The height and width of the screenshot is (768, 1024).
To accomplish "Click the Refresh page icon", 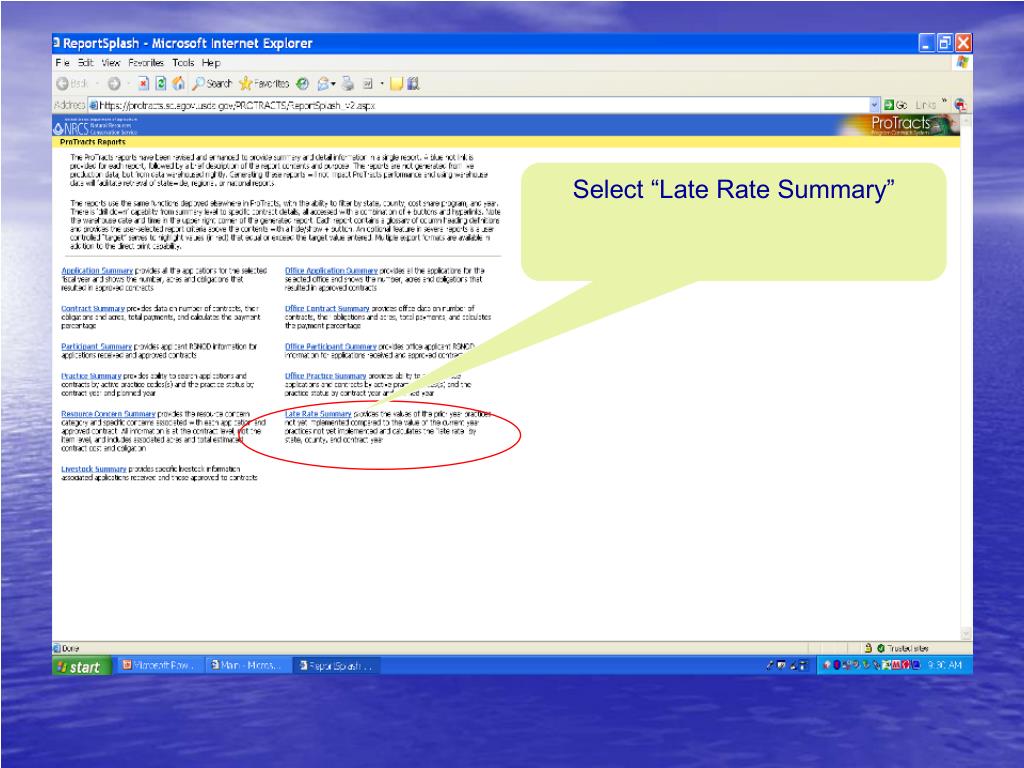I will [161, 84].
